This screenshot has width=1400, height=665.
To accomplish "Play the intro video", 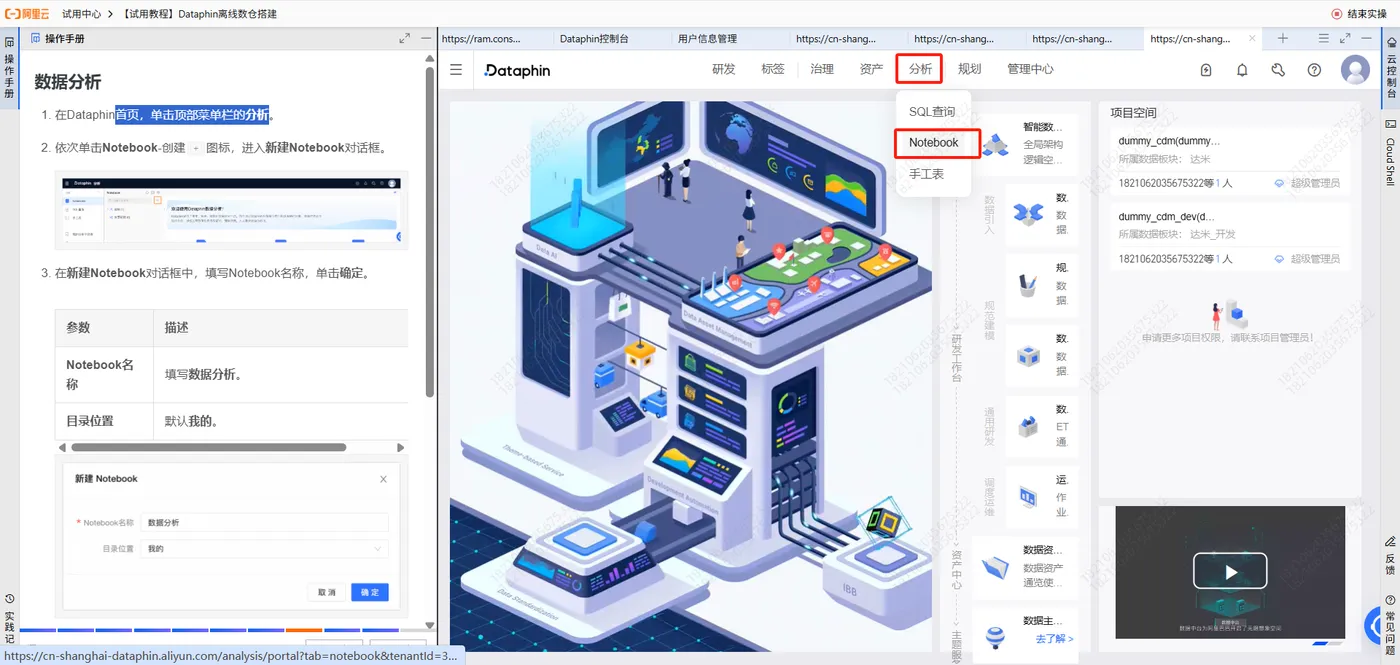I will click(1230, 571).
